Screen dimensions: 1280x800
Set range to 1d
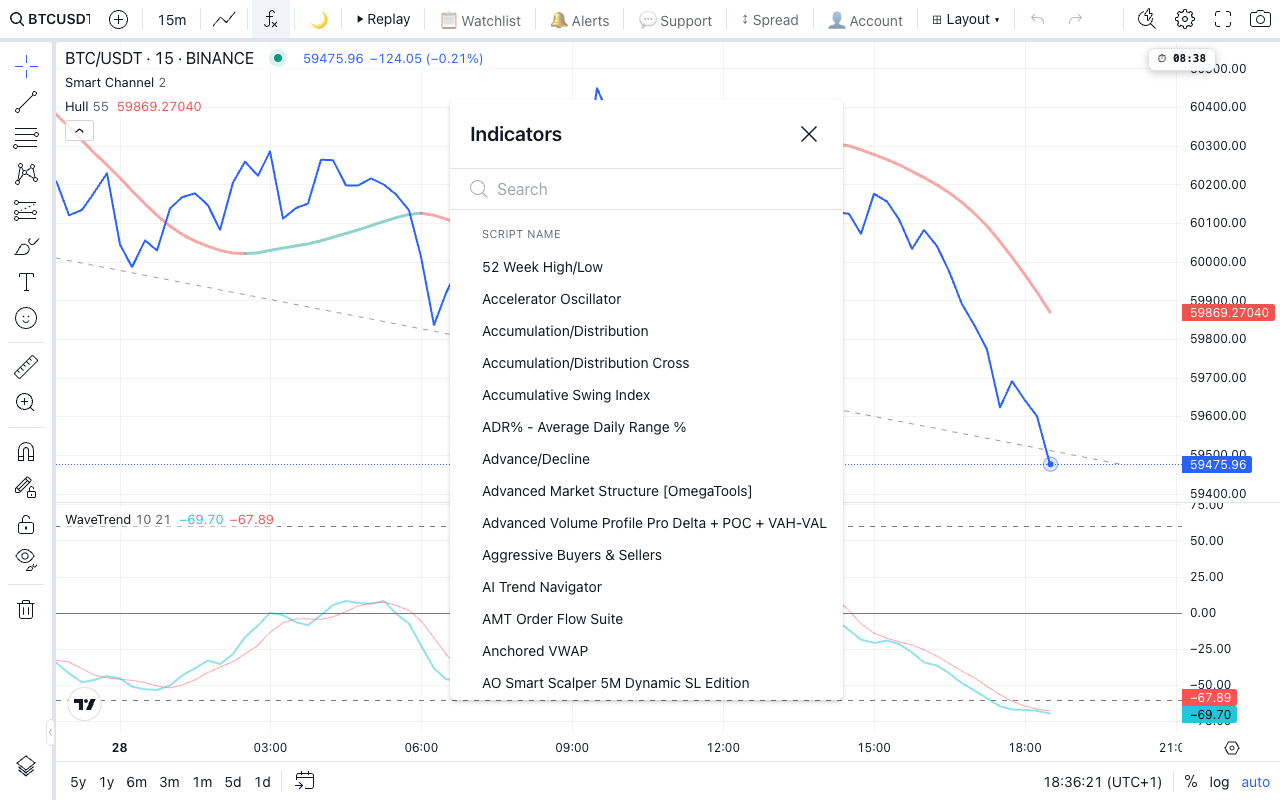pyautogui.click(x=262, y=782)
